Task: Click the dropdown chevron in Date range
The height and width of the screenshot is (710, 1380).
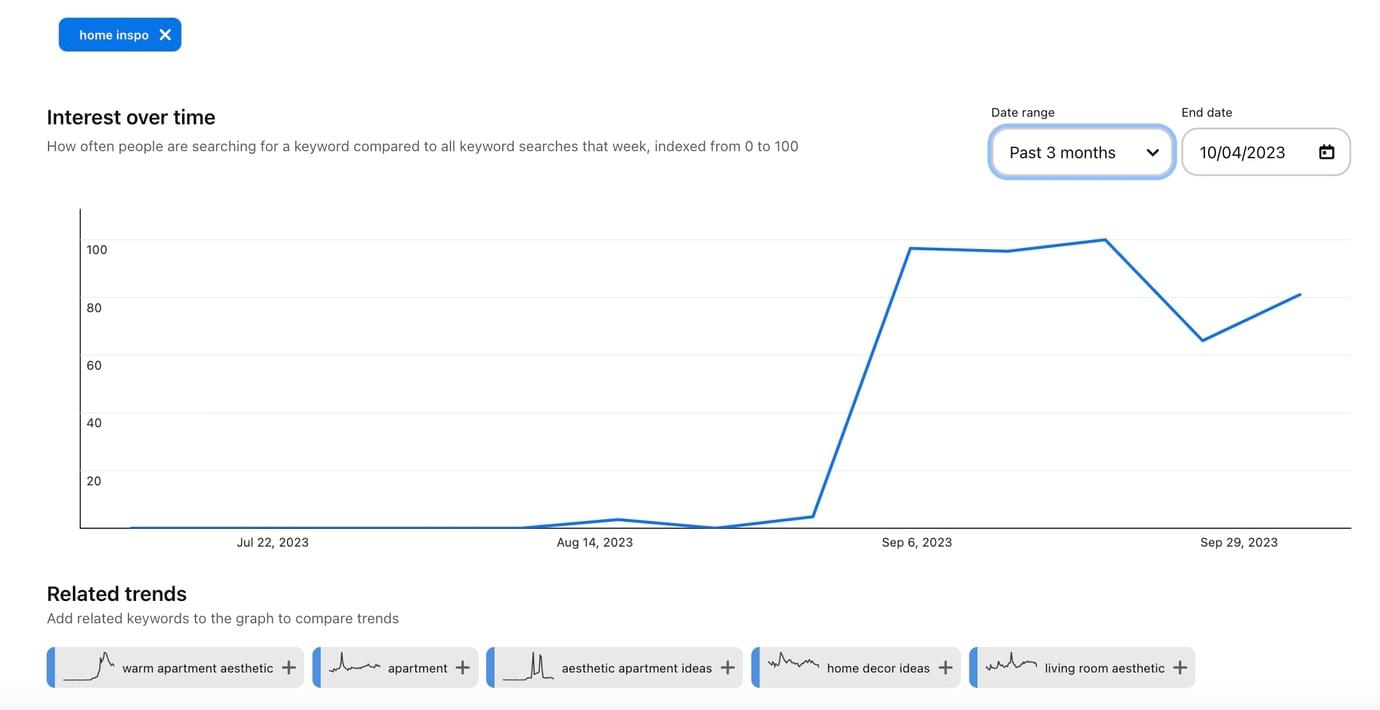Action: (1152, 152)
